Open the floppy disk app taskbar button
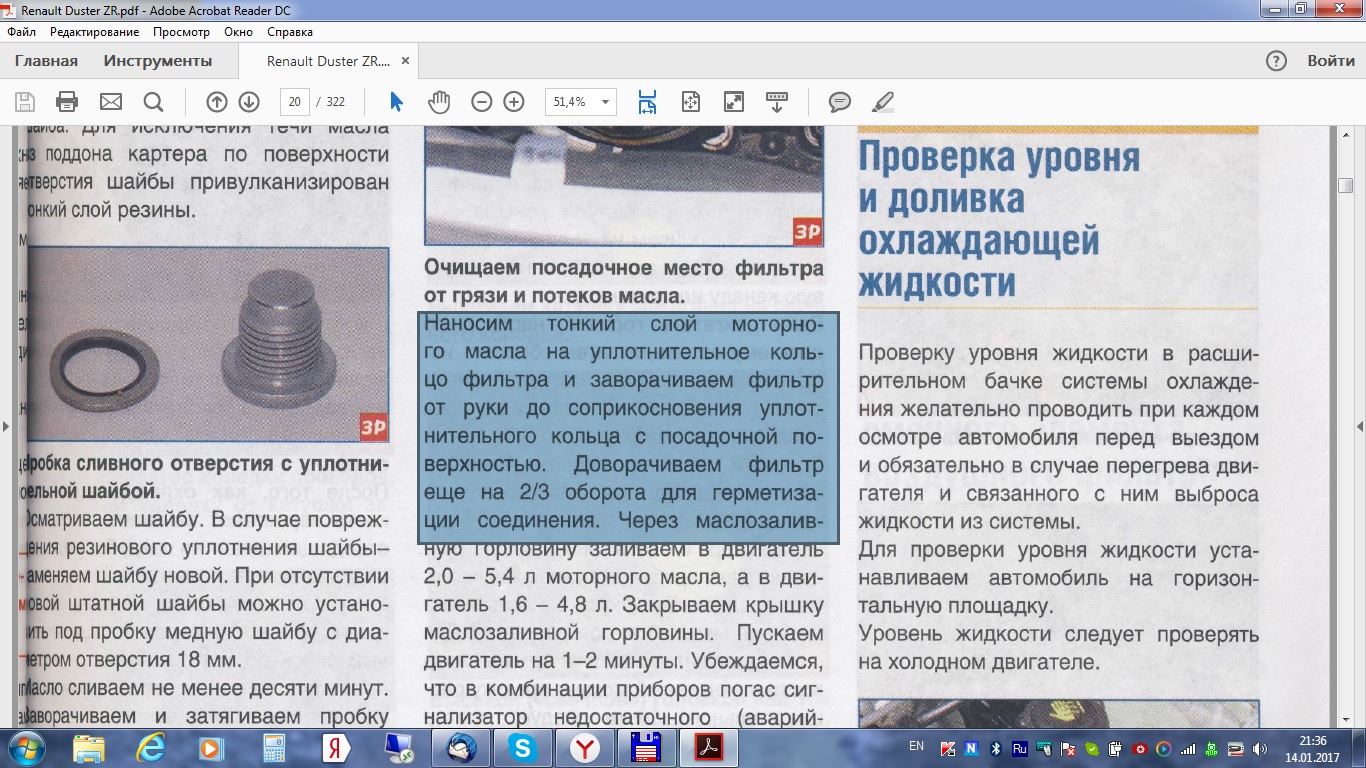 (647, 747)
